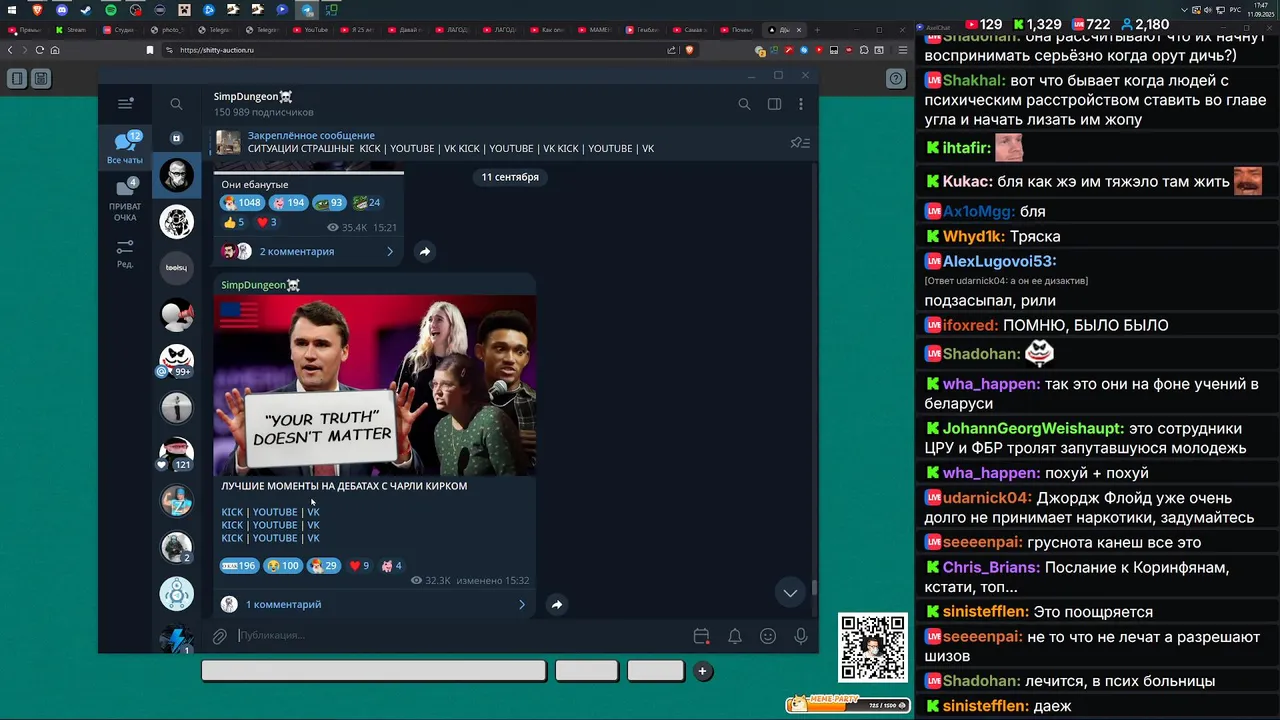Open archived chats lock icon
Image resolution: width=1280 pixels, height=720 pixels.
[x=176, y=138]
